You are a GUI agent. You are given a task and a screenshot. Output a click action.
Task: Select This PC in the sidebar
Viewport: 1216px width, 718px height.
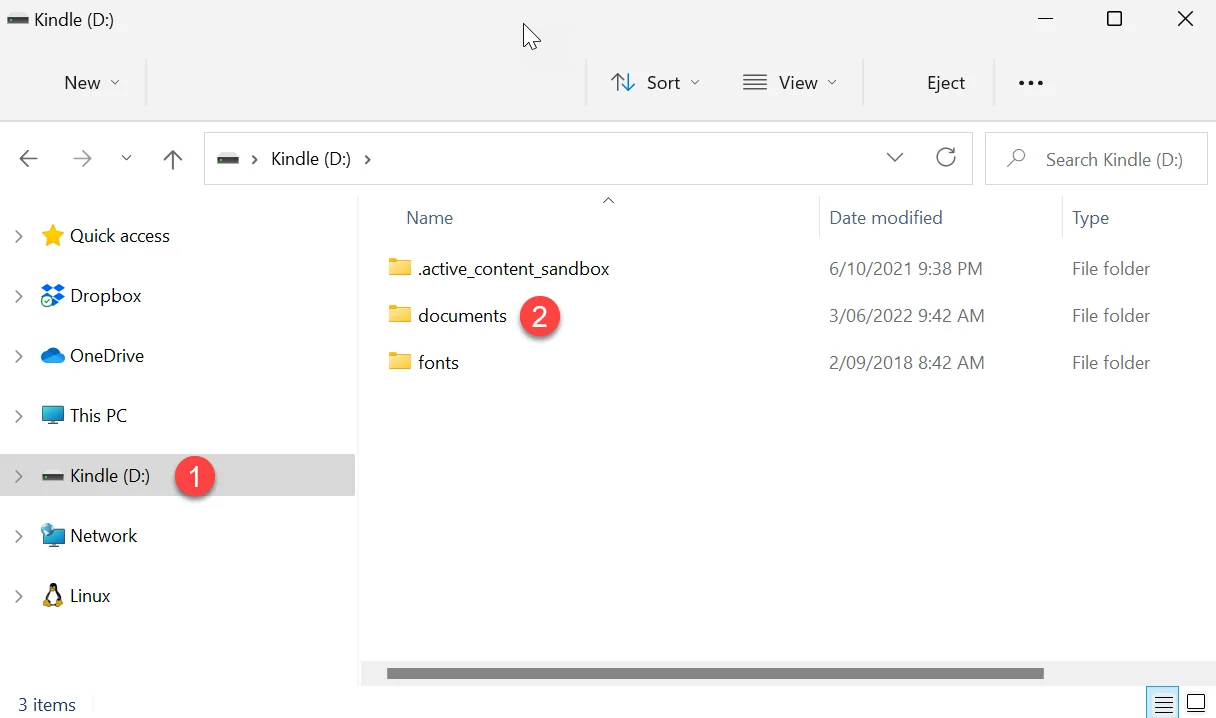(98, 416)
